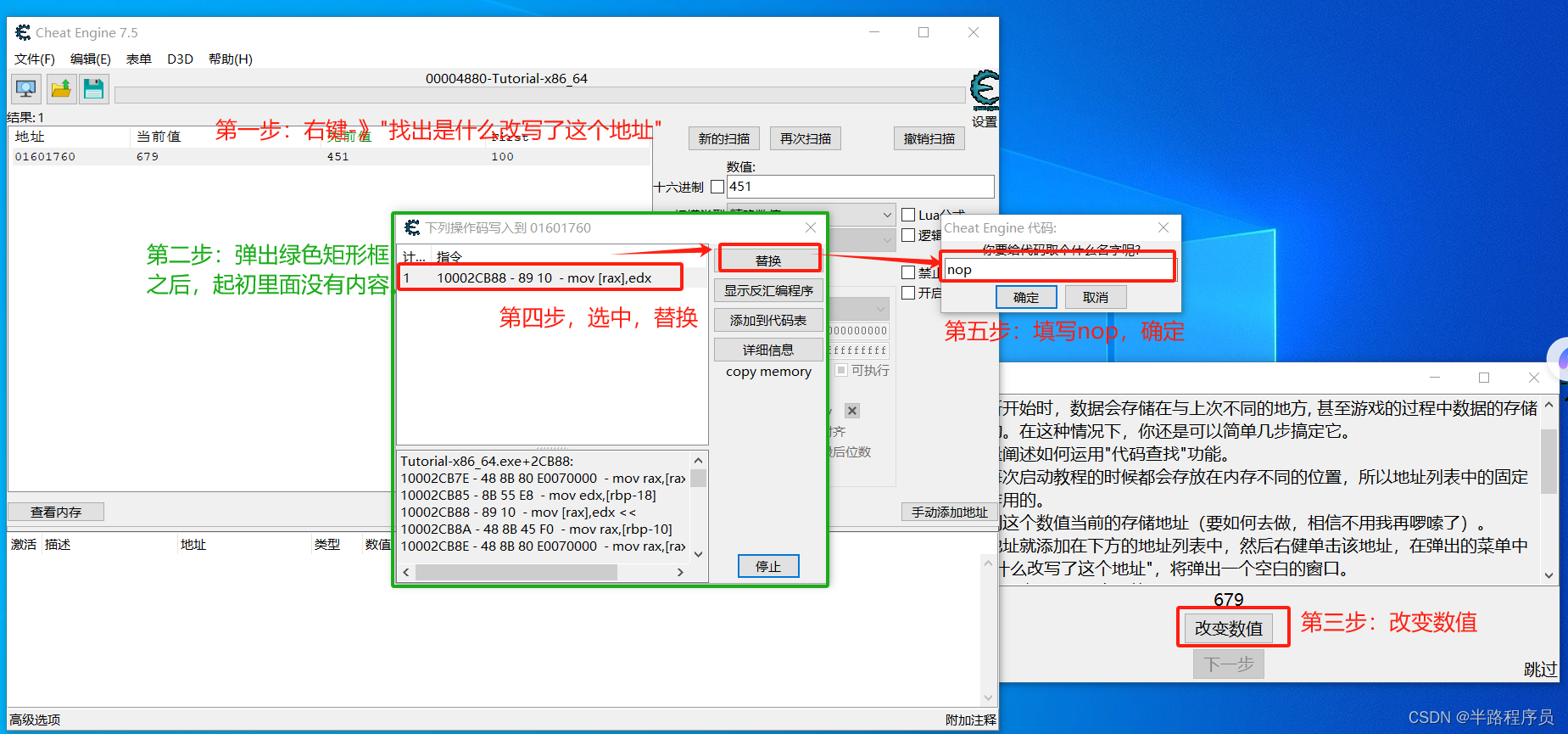This screenshot has width=1568, height=734.
Task: Click the Cheat Engine logo settings icon
Action: 985,92
